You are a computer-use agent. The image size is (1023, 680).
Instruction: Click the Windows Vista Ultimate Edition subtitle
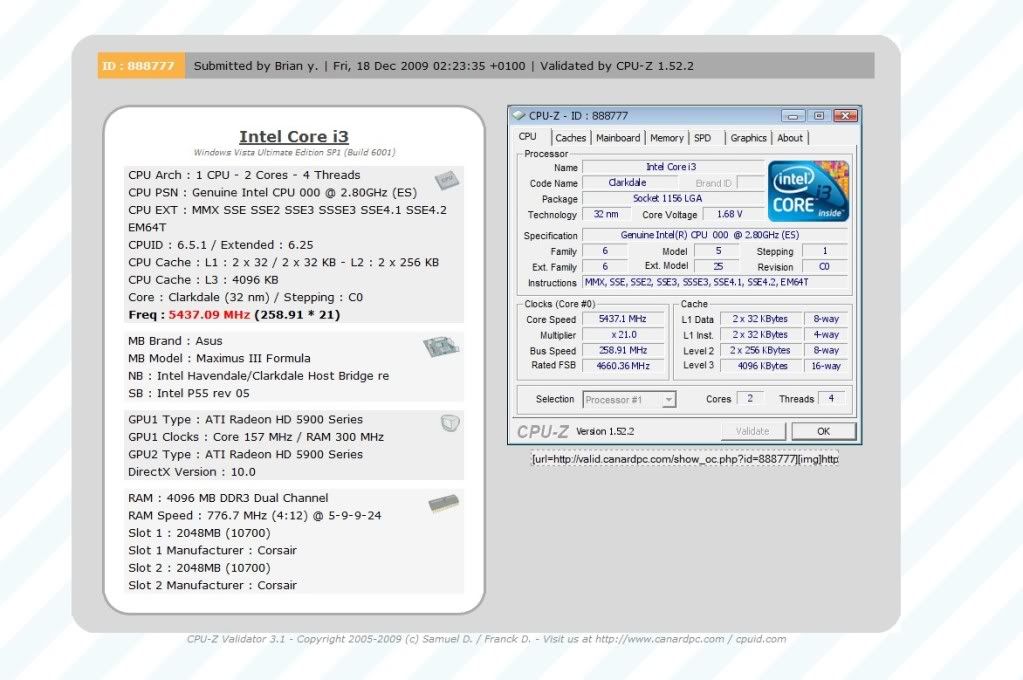pyautogui.click(x=294, y=153)
